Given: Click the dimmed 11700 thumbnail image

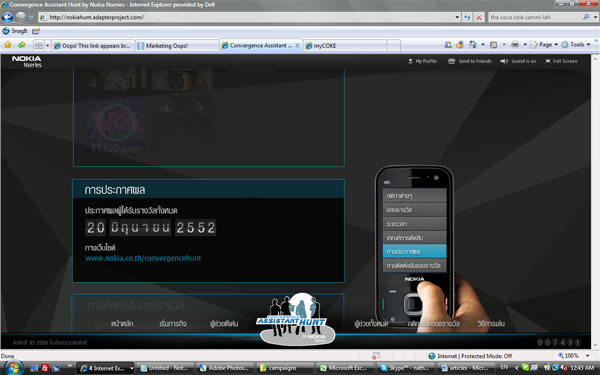Looking at the screenshot, I should (x=116, y=126).
